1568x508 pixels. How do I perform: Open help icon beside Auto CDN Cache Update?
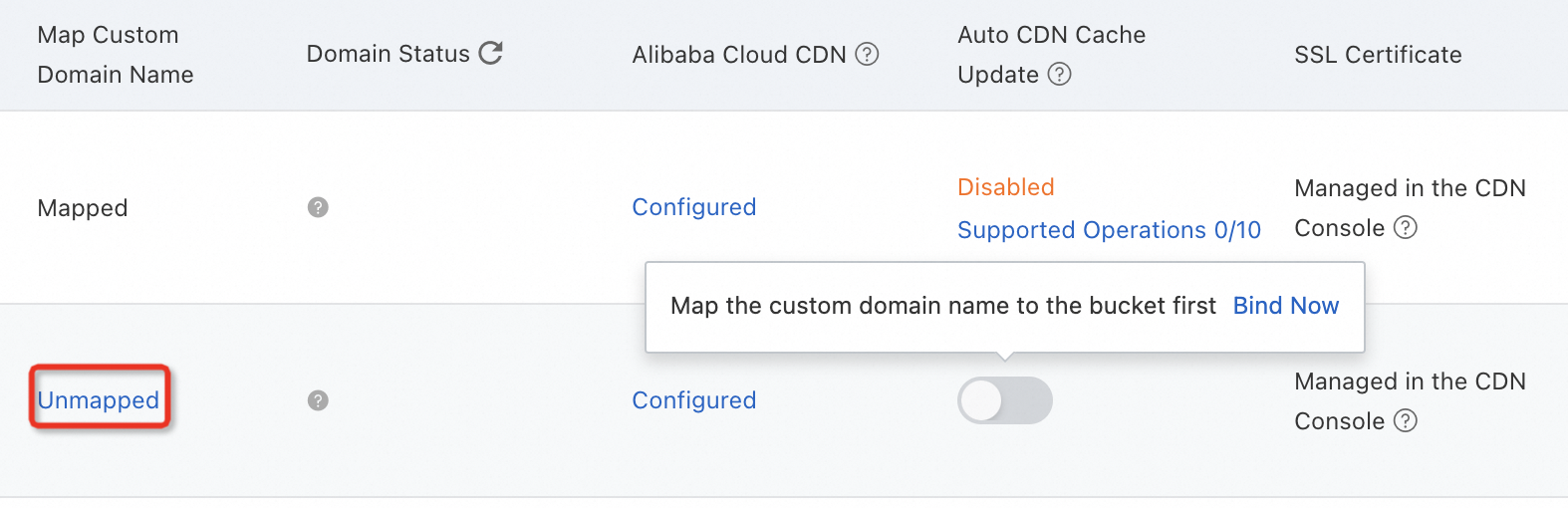1060,74
